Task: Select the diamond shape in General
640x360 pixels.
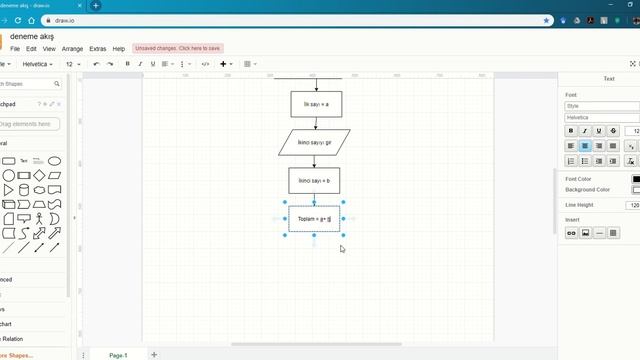Action: click(x=39, y=176)
